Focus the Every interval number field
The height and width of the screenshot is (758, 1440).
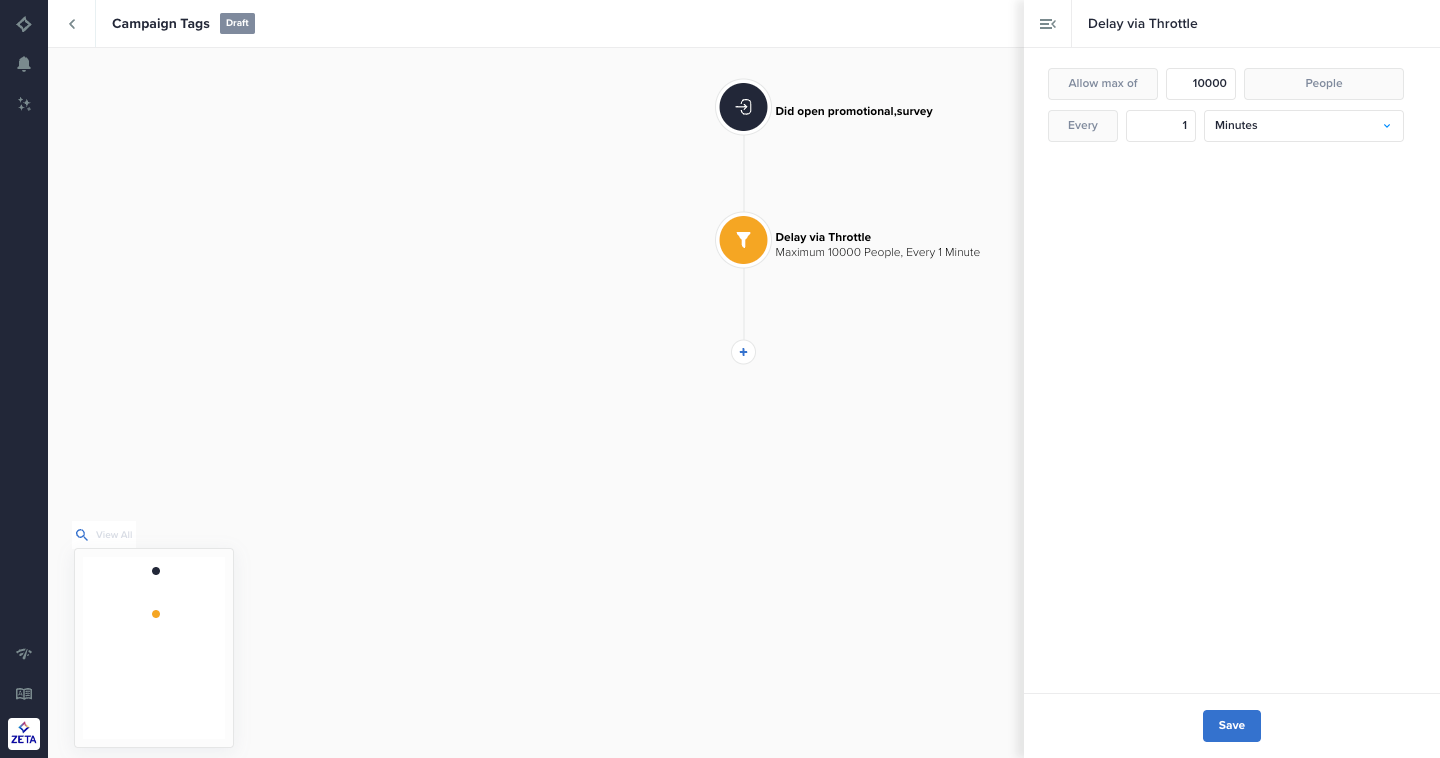point(1160,126)
